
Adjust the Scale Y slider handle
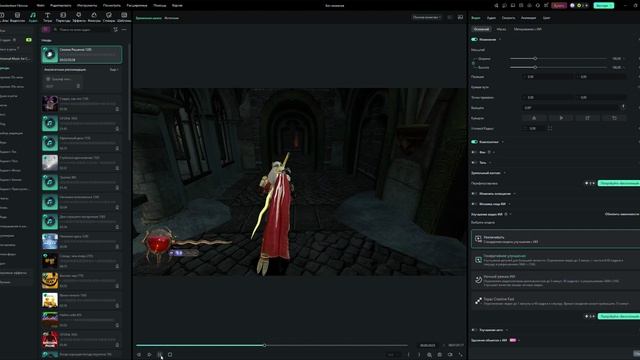(x=535, y=67)
